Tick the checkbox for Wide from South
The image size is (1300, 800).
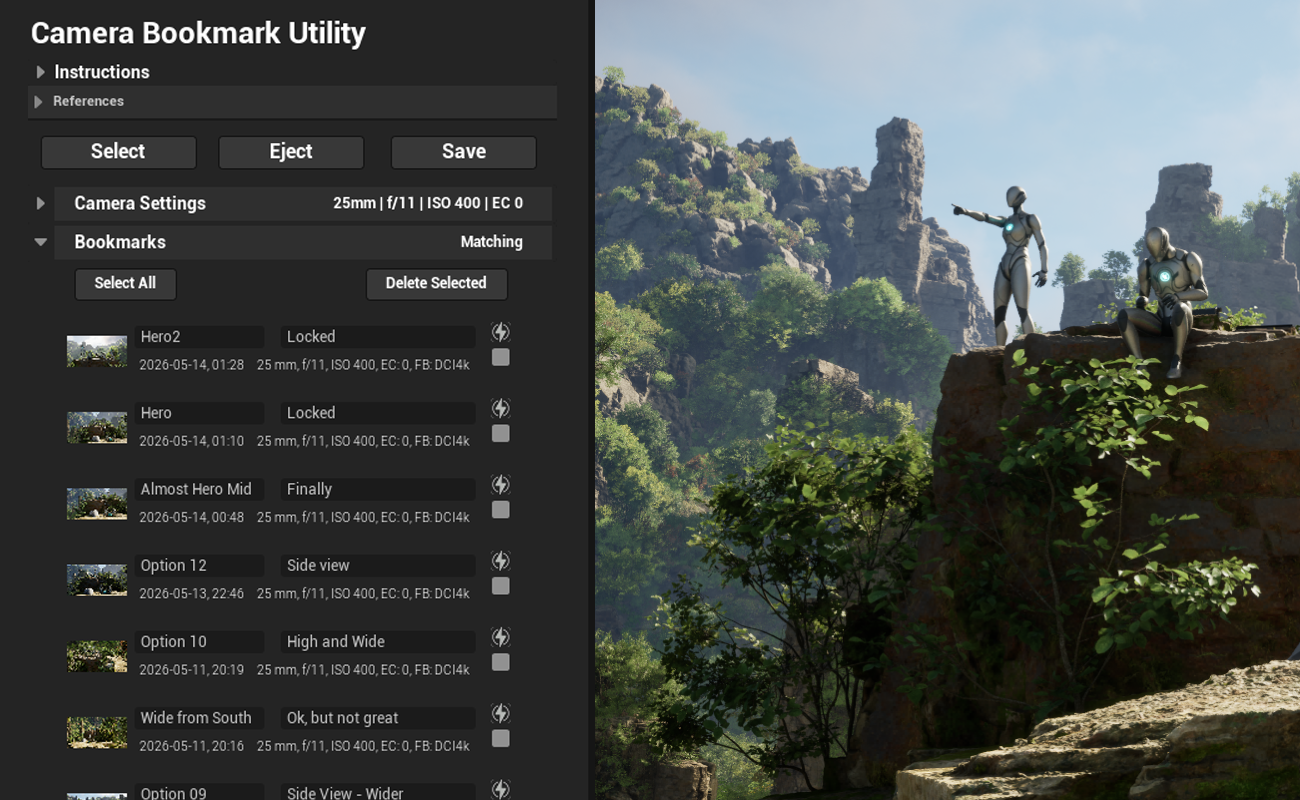coord(501,738)
